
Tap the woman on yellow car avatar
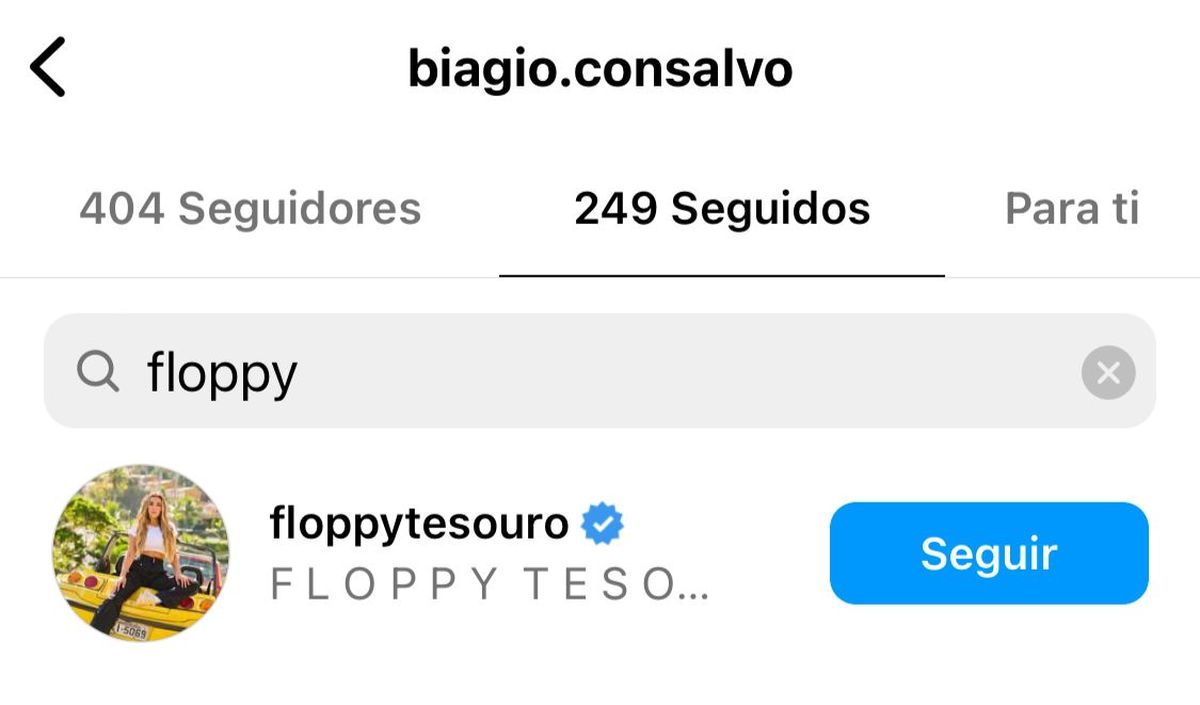coord(140,553)
